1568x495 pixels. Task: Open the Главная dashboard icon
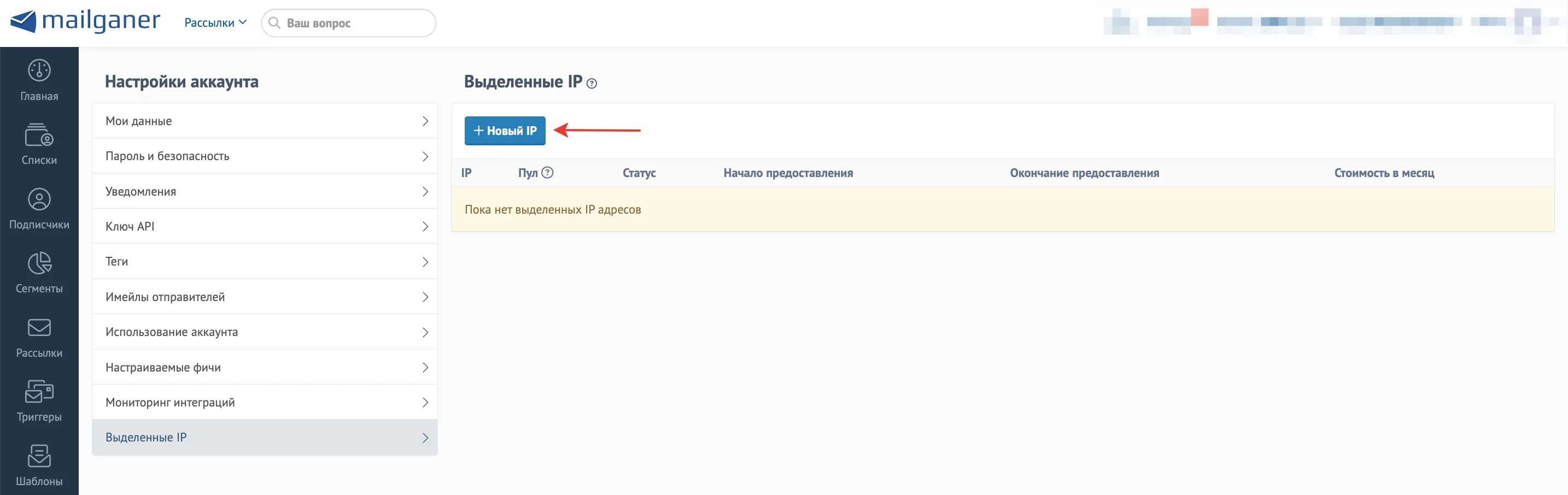point(39,70)
